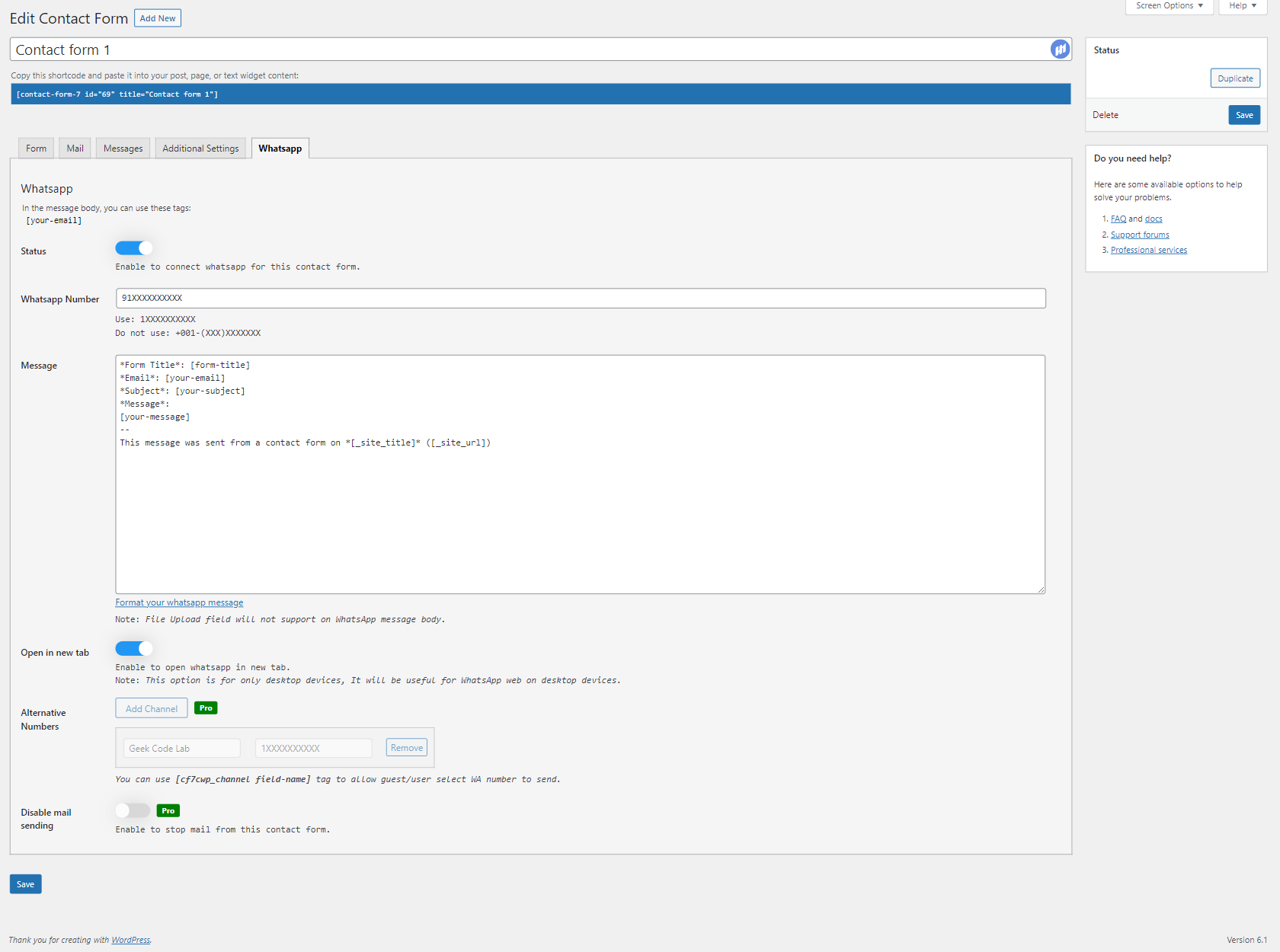Click the Geek Code Lab channel name field
Image resolution: width=1280 pixels, height=952 pixels.
coord(181,749)
